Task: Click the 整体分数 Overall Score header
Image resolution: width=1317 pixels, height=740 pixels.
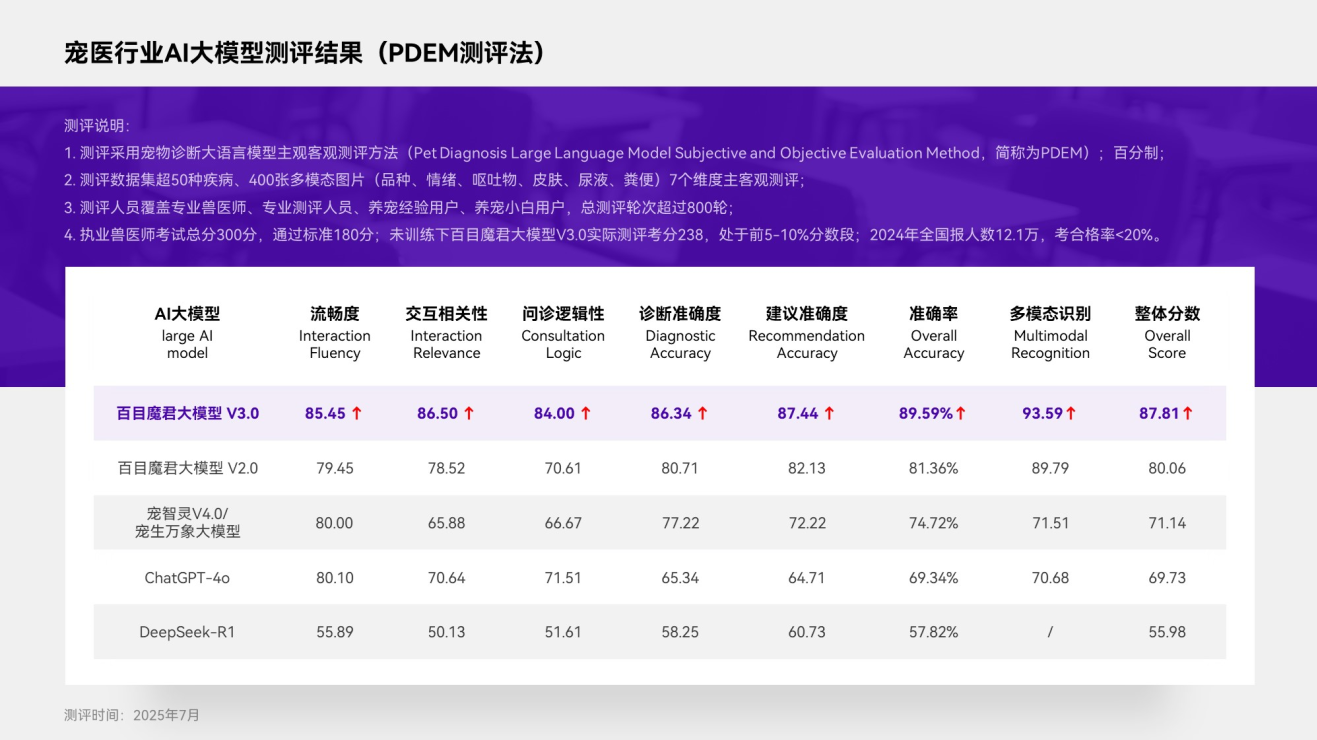Action: 1167,333
